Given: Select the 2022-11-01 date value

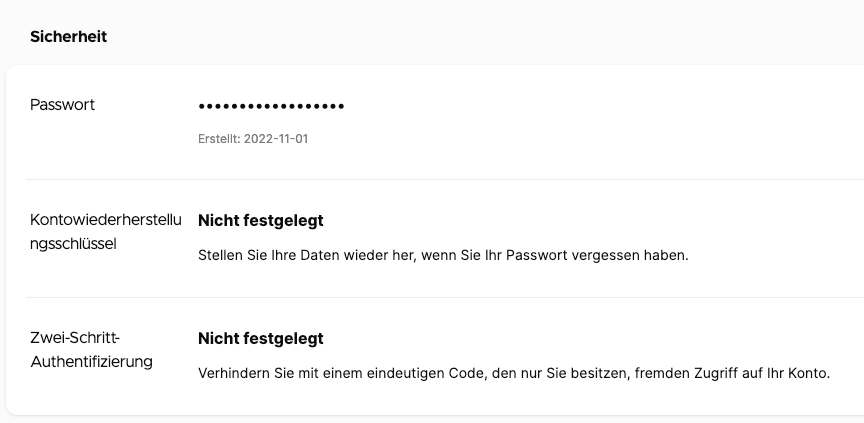Looking at the screenshot, I should click(276, 139).
